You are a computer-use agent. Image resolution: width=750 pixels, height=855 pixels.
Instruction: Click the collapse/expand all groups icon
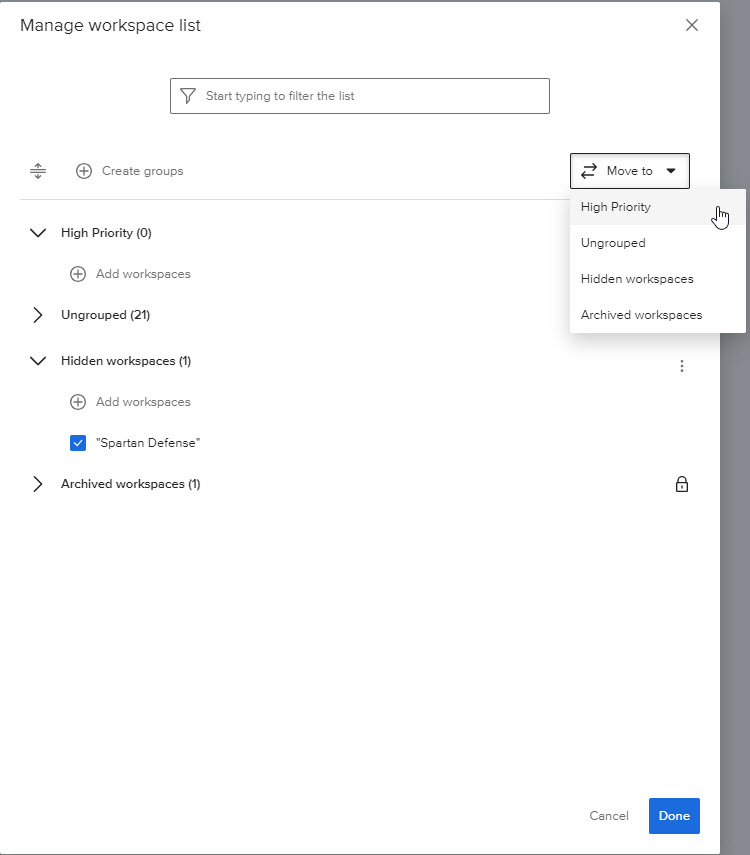[38, 171]
